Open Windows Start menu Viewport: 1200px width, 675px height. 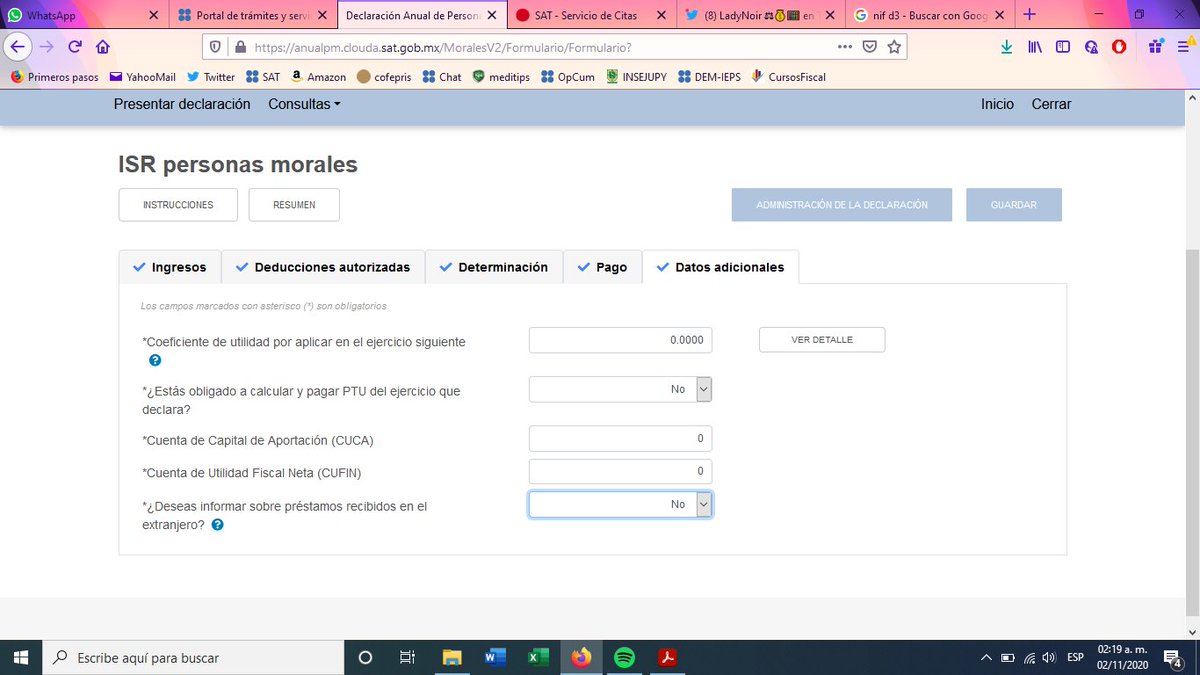[21, 657]
